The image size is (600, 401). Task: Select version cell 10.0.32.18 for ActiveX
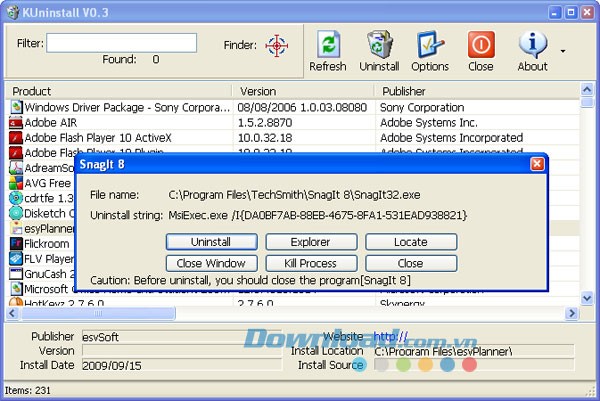(265, 138)
